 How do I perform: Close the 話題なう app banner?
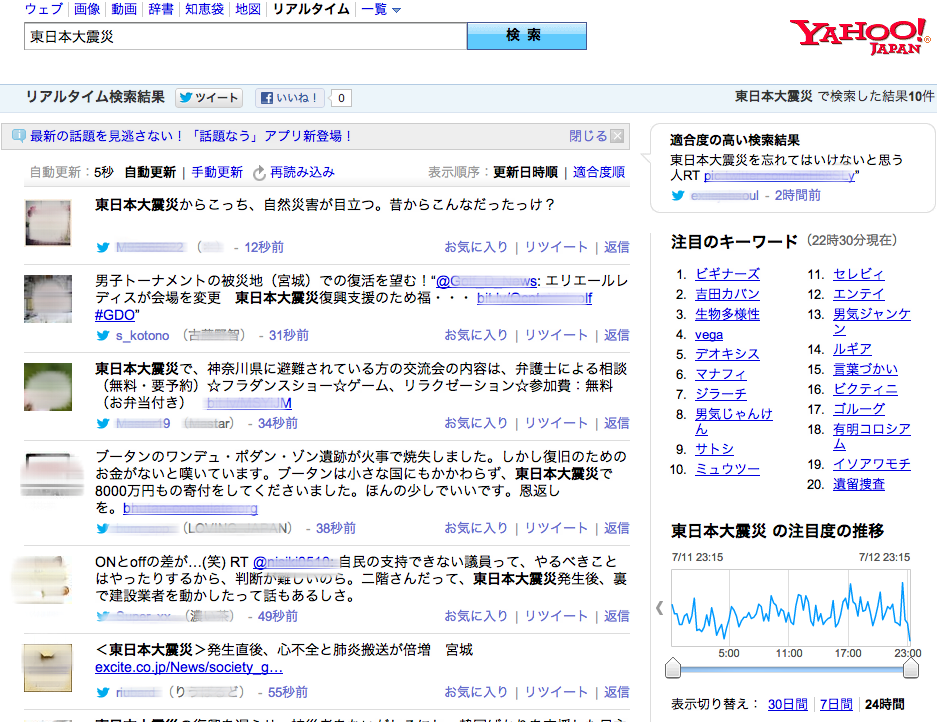(x=617, y=136)
